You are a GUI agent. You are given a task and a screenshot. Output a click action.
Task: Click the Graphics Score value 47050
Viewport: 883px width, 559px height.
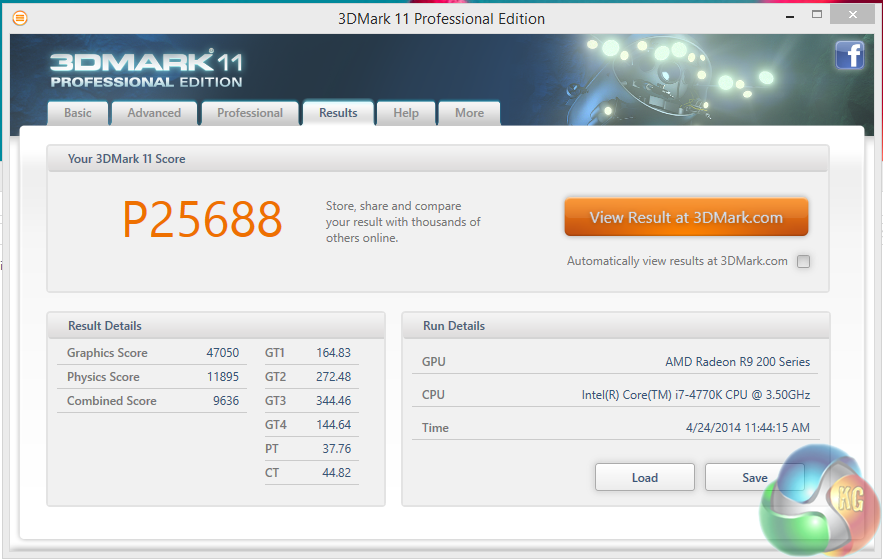(x=222, y=353)
